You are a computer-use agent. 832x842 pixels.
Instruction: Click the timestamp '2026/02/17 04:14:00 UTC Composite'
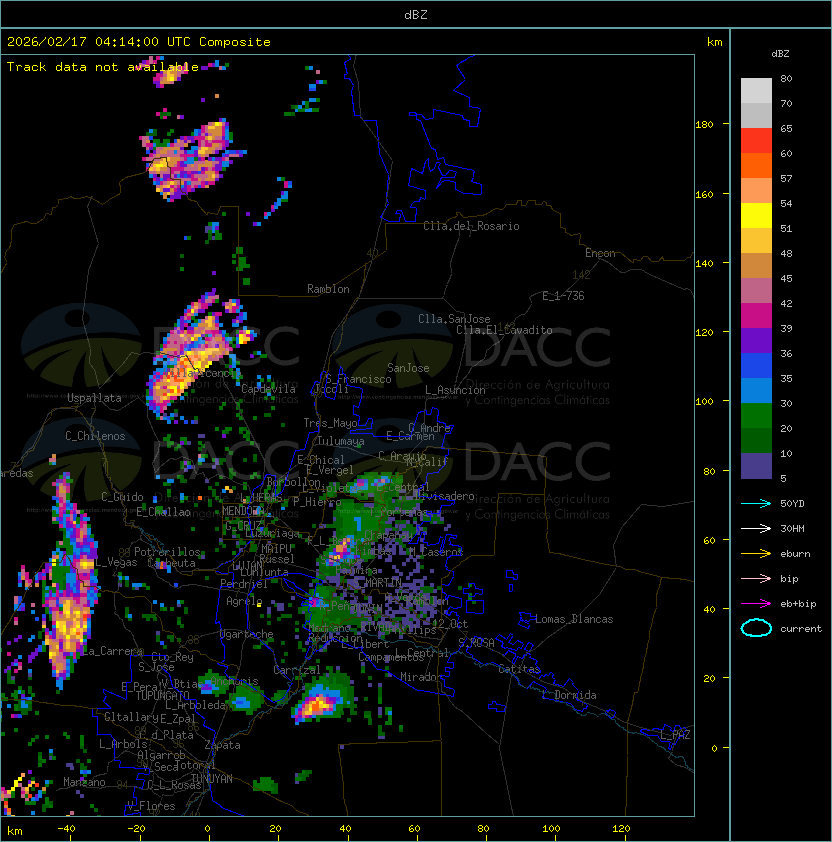pyautogui.click(x=139, y=42)
